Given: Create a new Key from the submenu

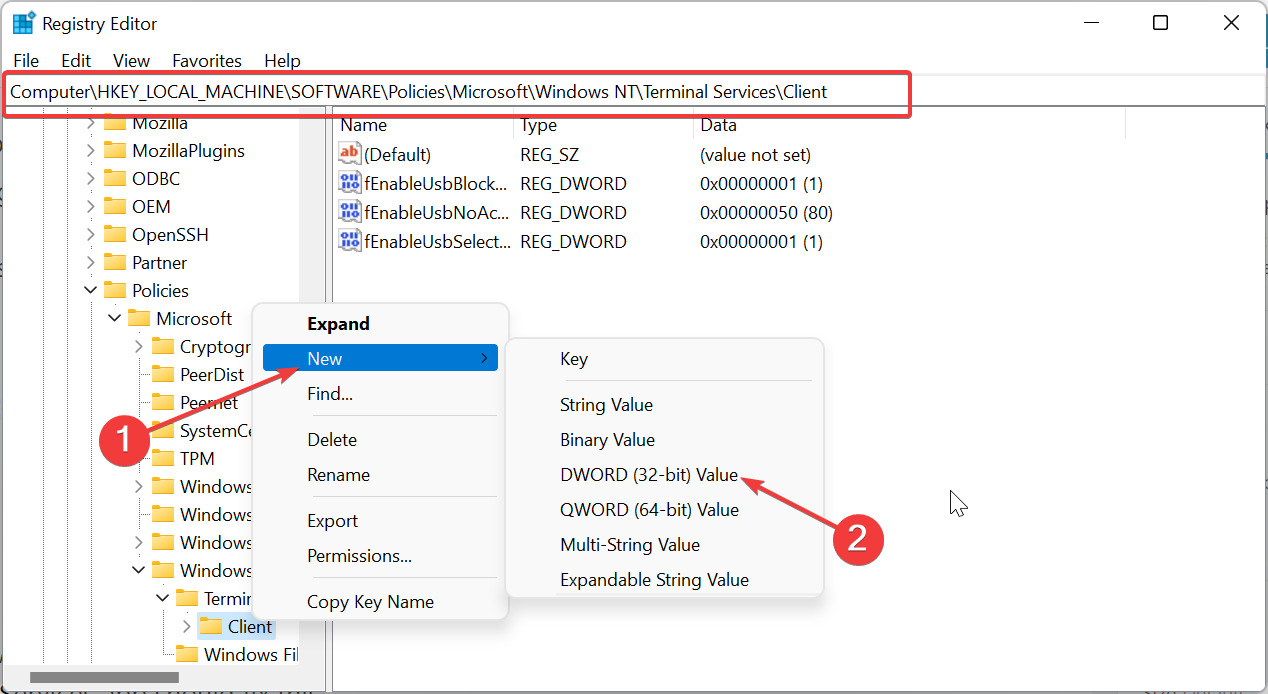Looking at the screenshot, I should click(x=664, y=359).
